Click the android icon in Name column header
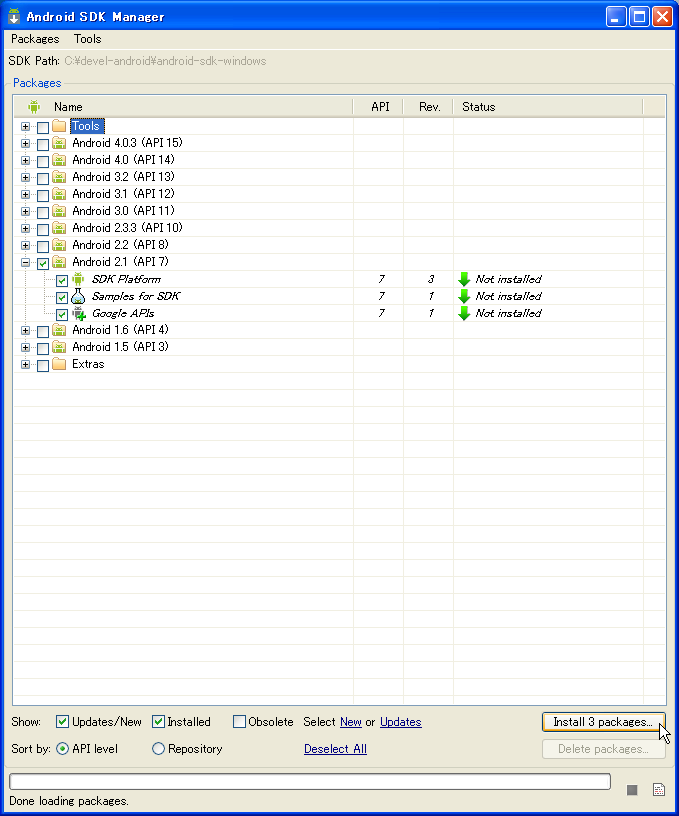The height and width of the screenshot is (816, 679). (x=34, y=107)
